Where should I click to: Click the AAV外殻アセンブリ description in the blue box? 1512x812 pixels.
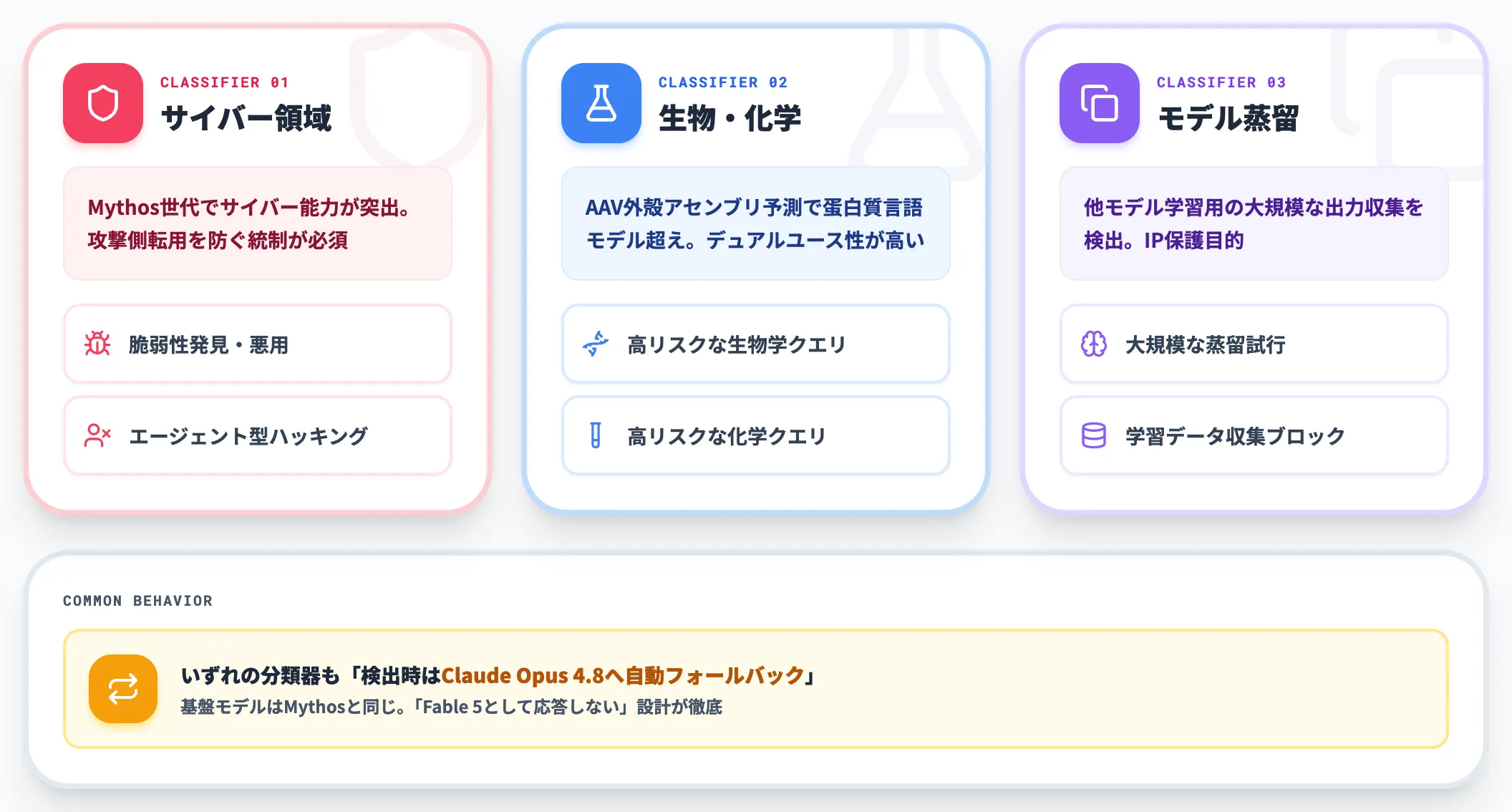click(755, 224)
